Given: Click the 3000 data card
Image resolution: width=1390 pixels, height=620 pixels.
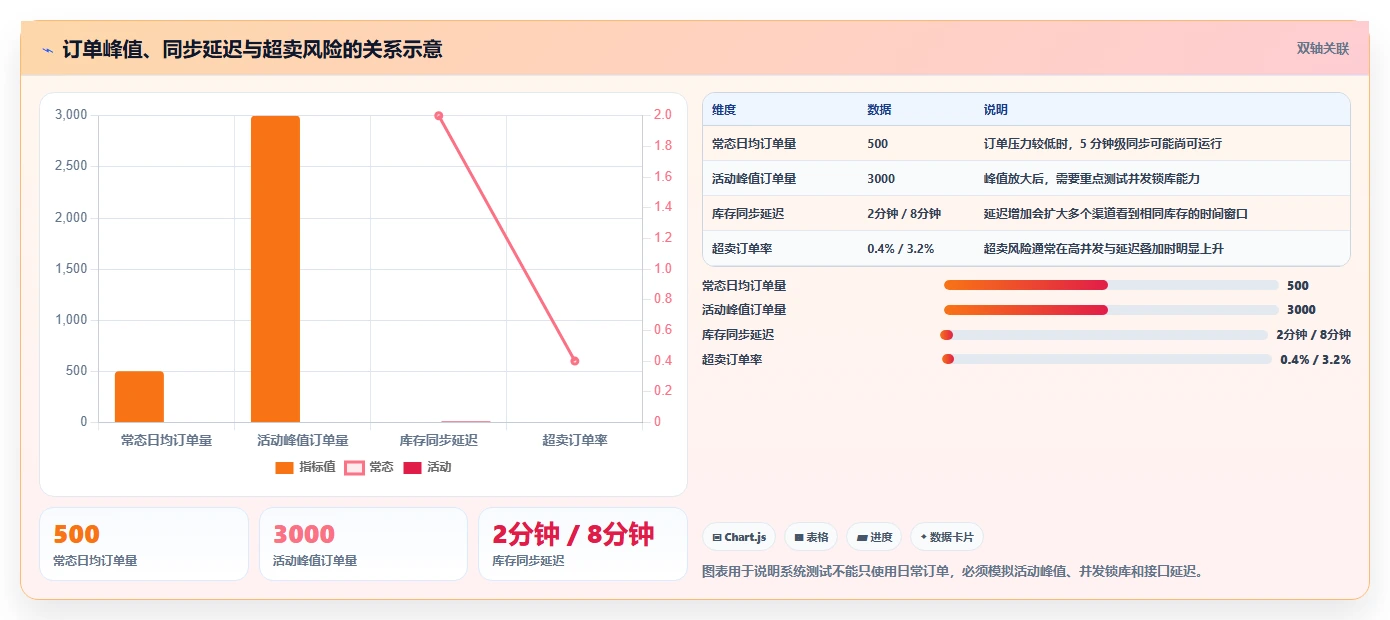Looking at the screenshot, I should [x=363, y=544].
